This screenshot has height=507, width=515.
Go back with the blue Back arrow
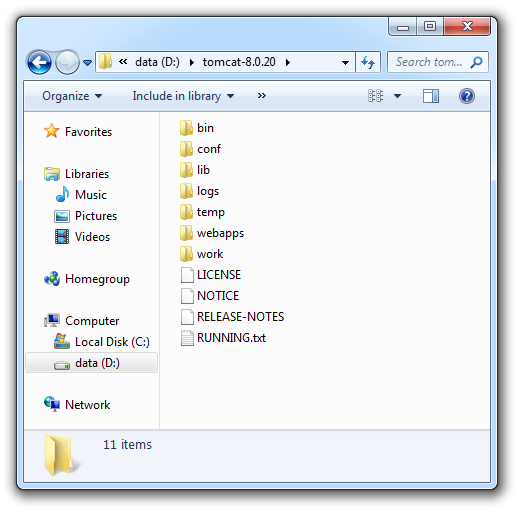click(39, 62)
